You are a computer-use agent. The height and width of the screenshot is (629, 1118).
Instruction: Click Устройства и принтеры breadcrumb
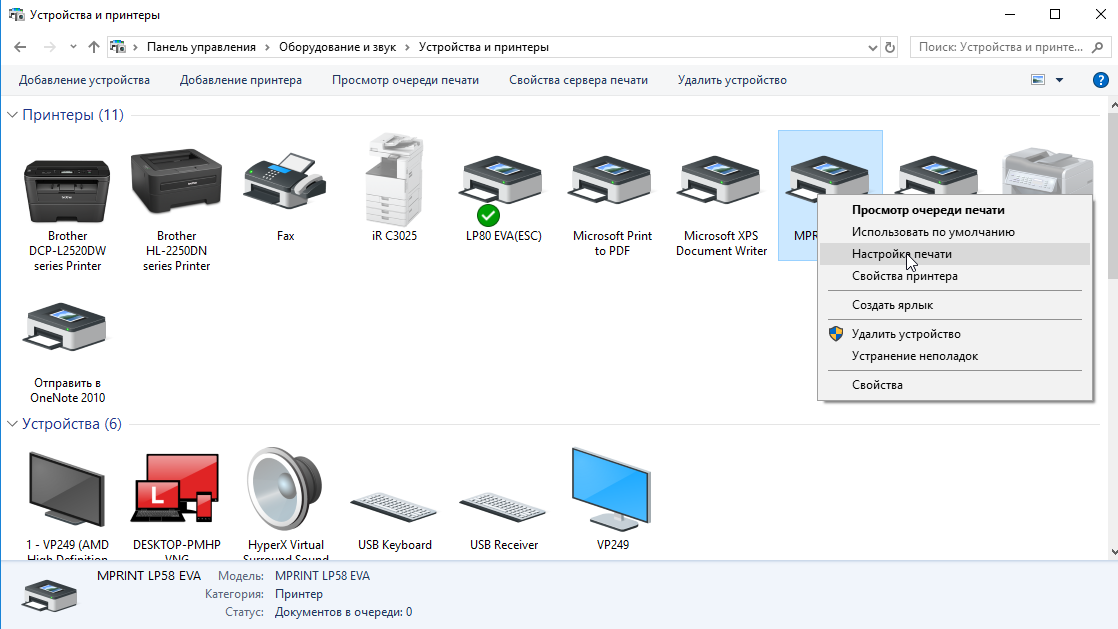click(x=483, y=47)
